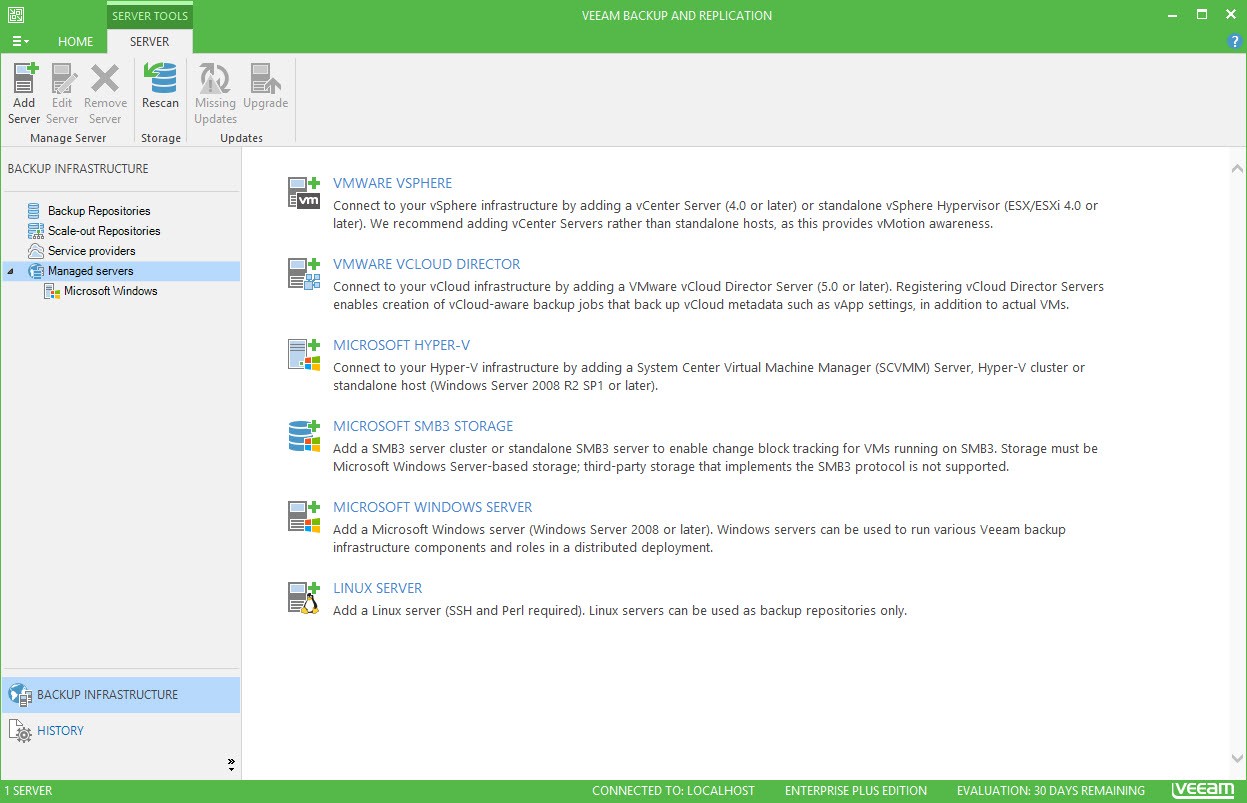This screenshot has height=803, width=1247.
Task: Click the Remove Server ribbon icon
Action: click(x=105, y=78)
